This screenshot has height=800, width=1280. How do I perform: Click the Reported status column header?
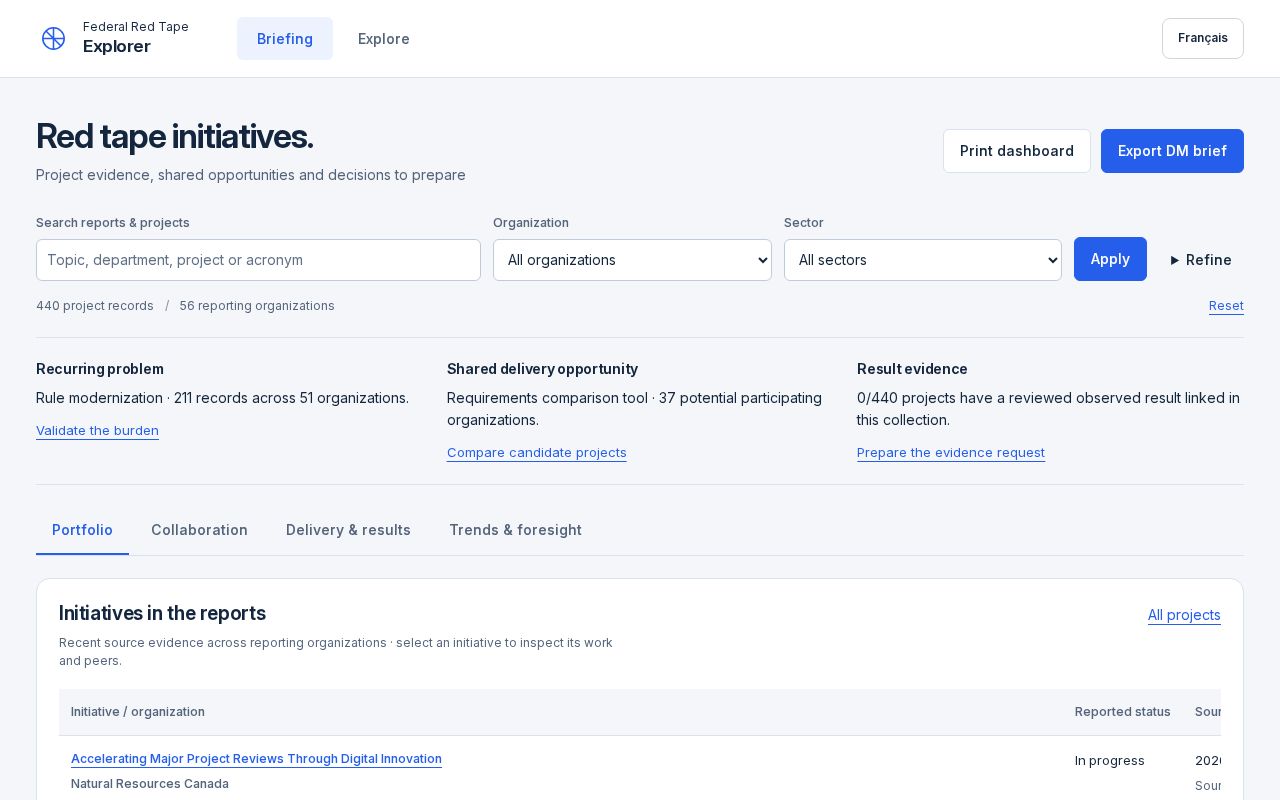coord(1122,712)
